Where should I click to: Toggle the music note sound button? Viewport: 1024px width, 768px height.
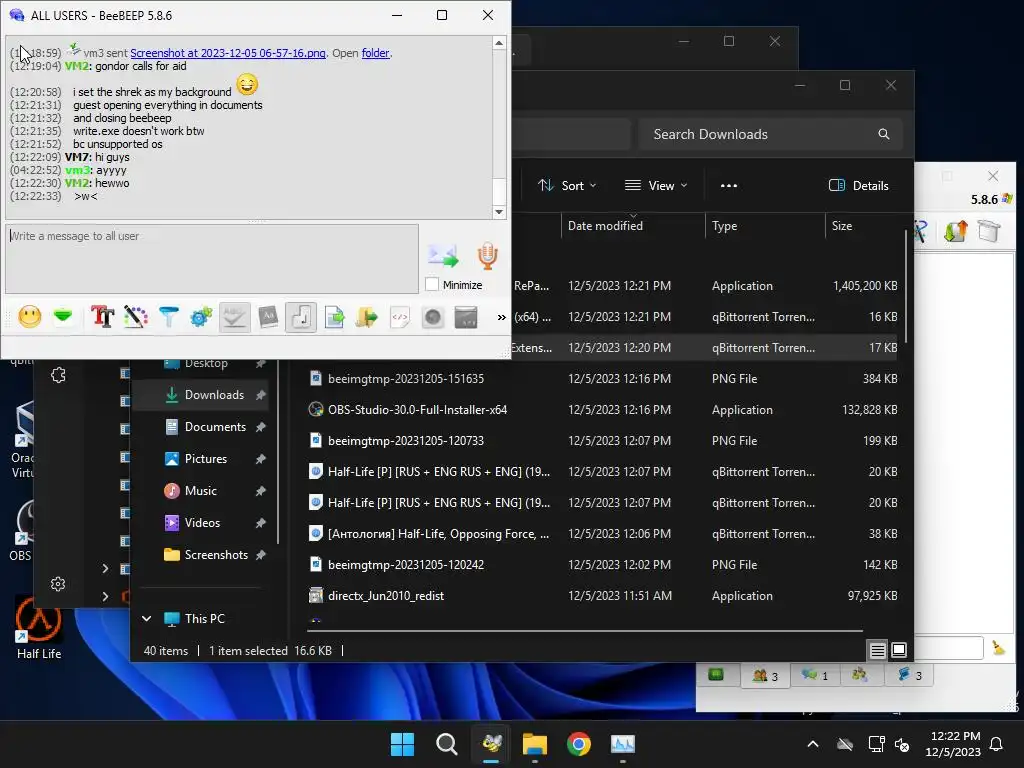click(300, 317)
